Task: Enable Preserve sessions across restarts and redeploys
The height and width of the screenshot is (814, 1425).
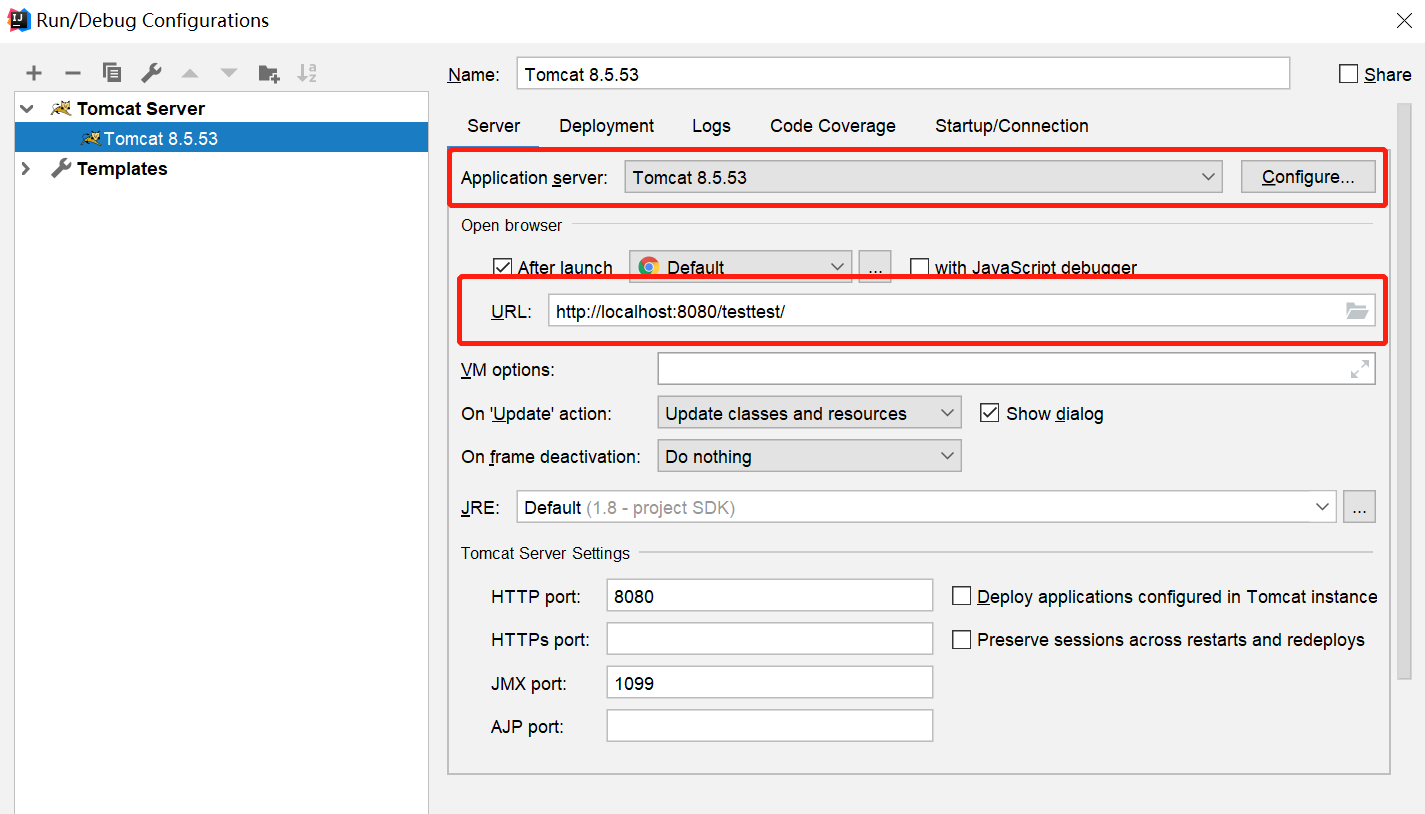Action: 962,639
